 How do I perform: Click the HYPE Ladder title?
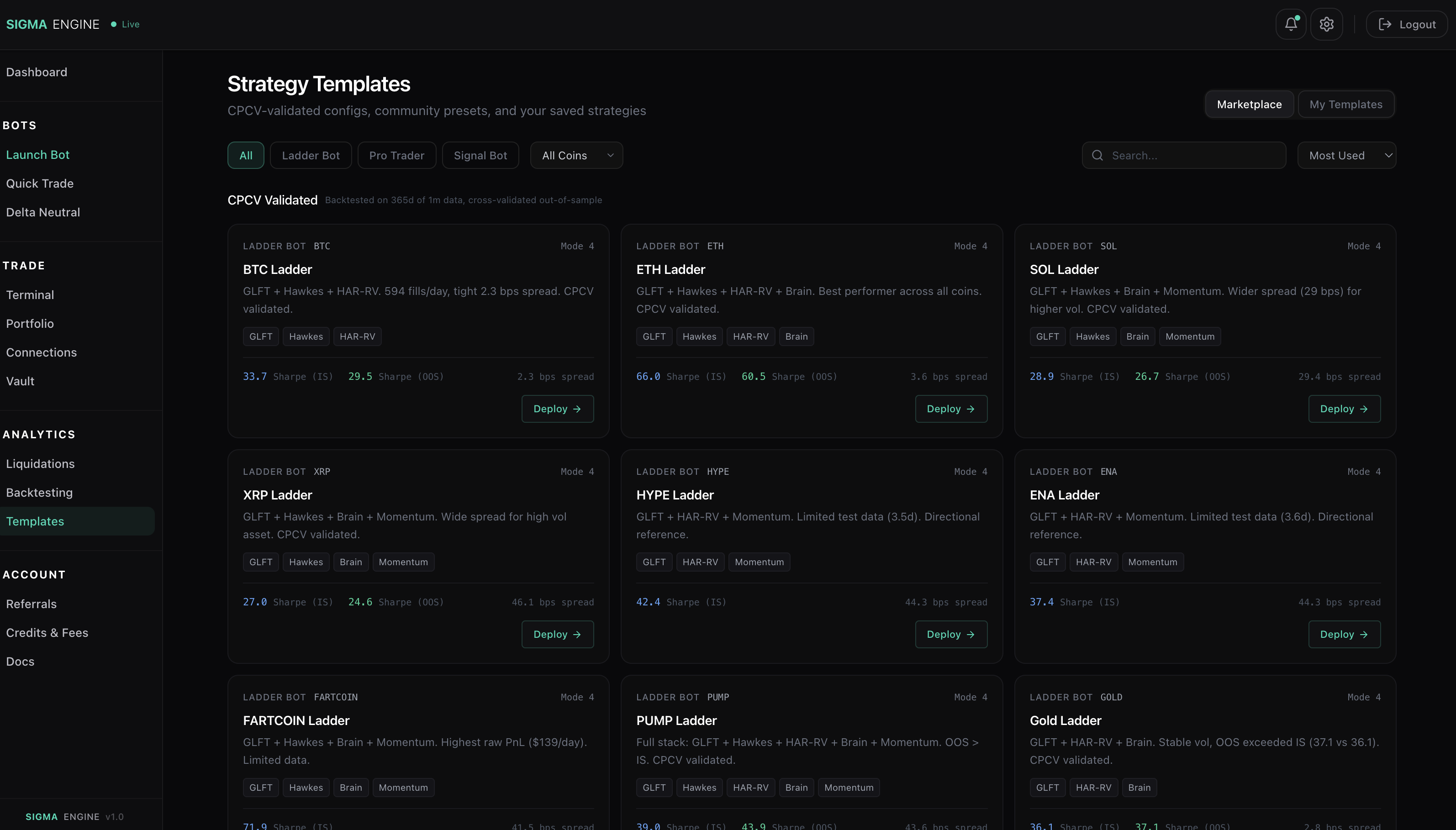[x=675, y=495]
